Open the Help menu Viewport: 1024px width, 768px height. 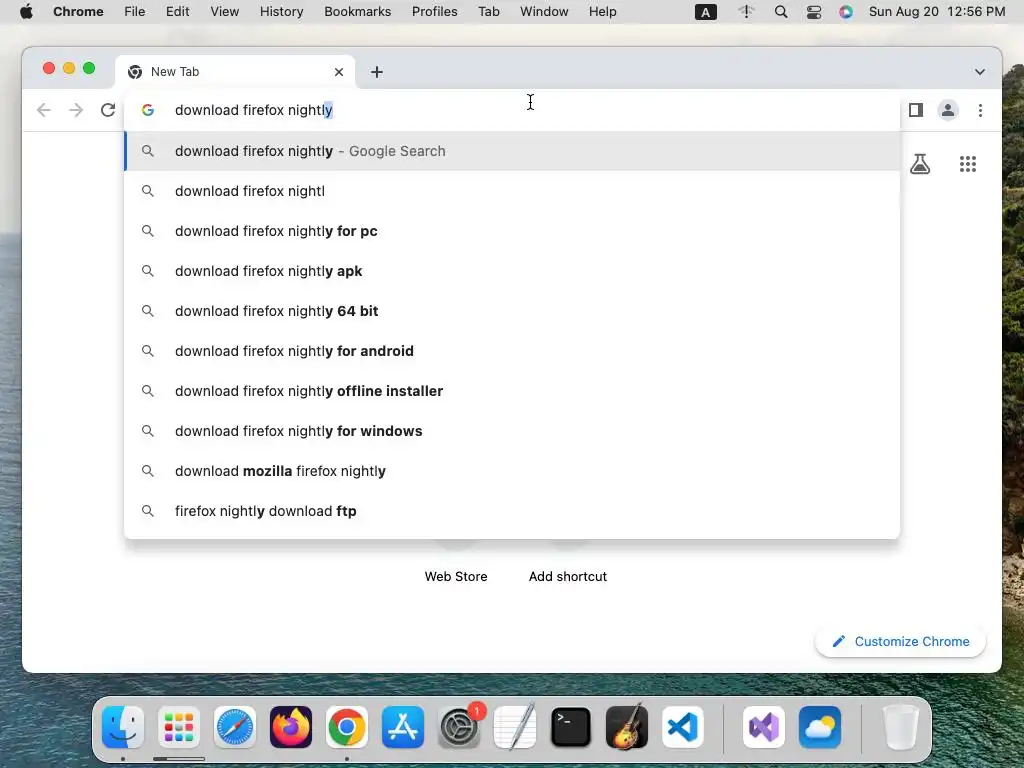pos(602,12)
